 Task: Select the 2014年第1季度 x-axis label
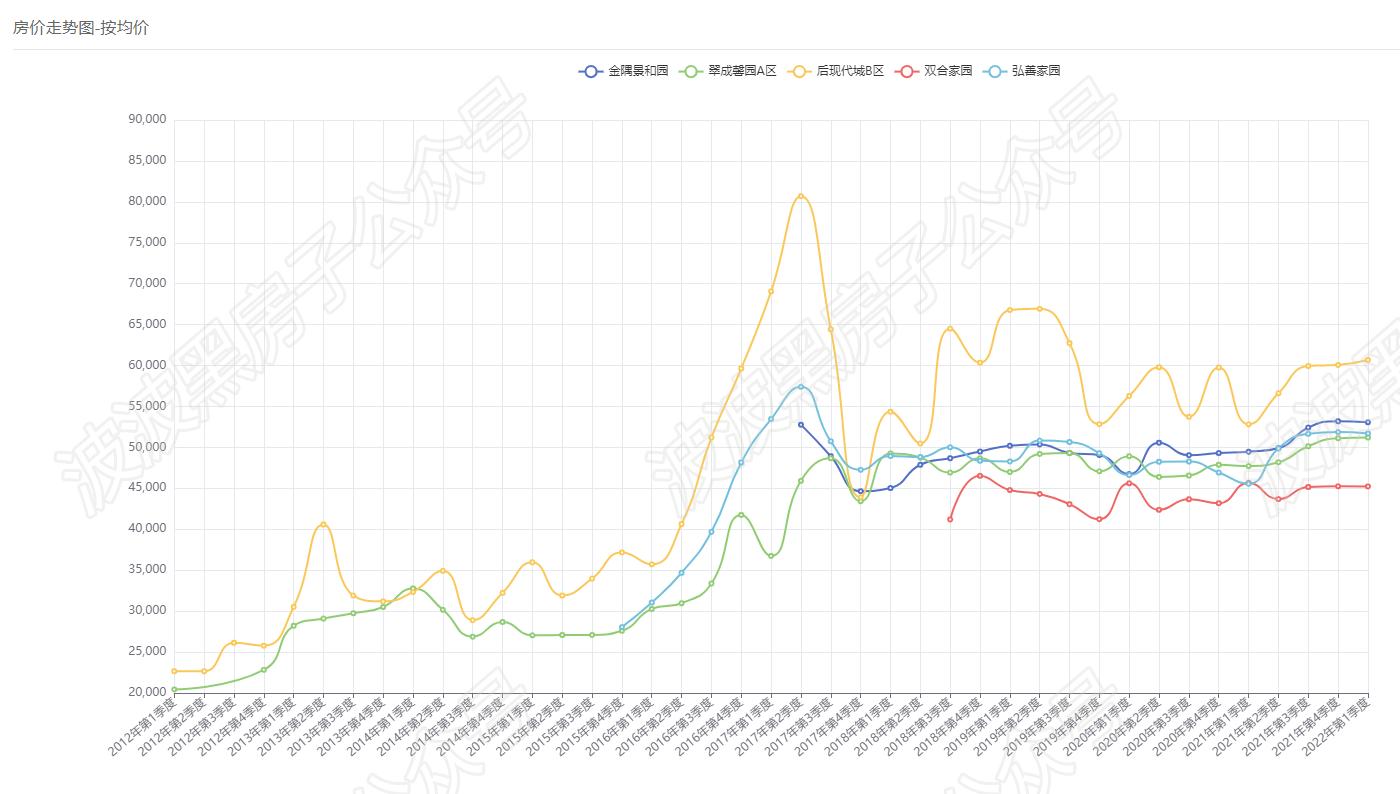coord(382,726)
